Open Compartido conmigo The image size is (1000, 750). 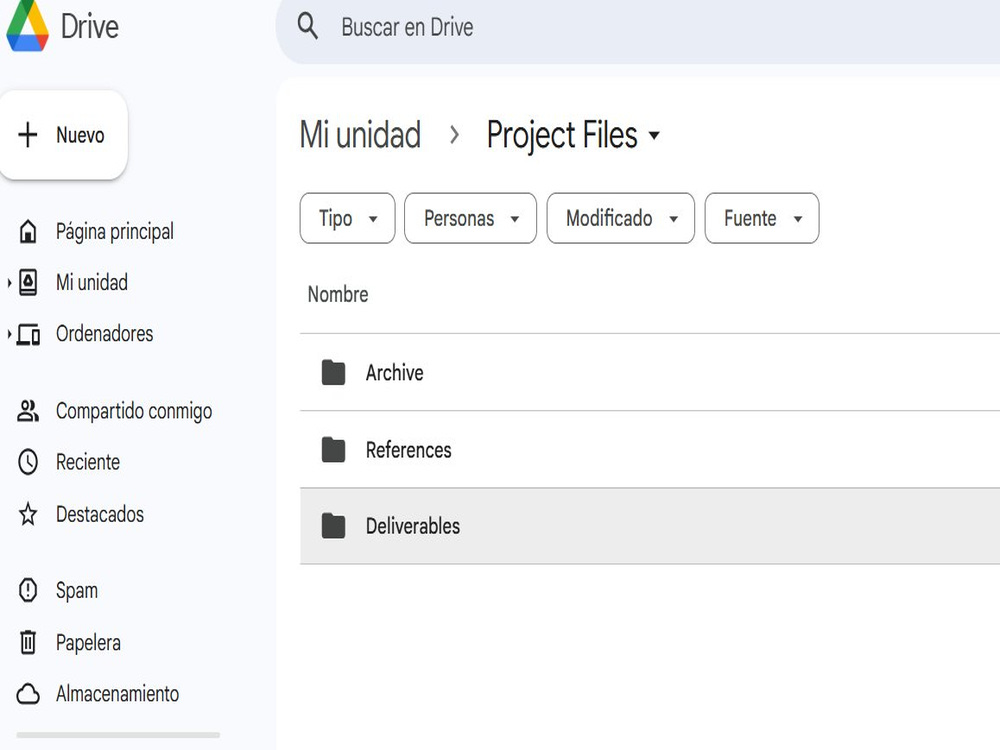(x=134, y=411)
